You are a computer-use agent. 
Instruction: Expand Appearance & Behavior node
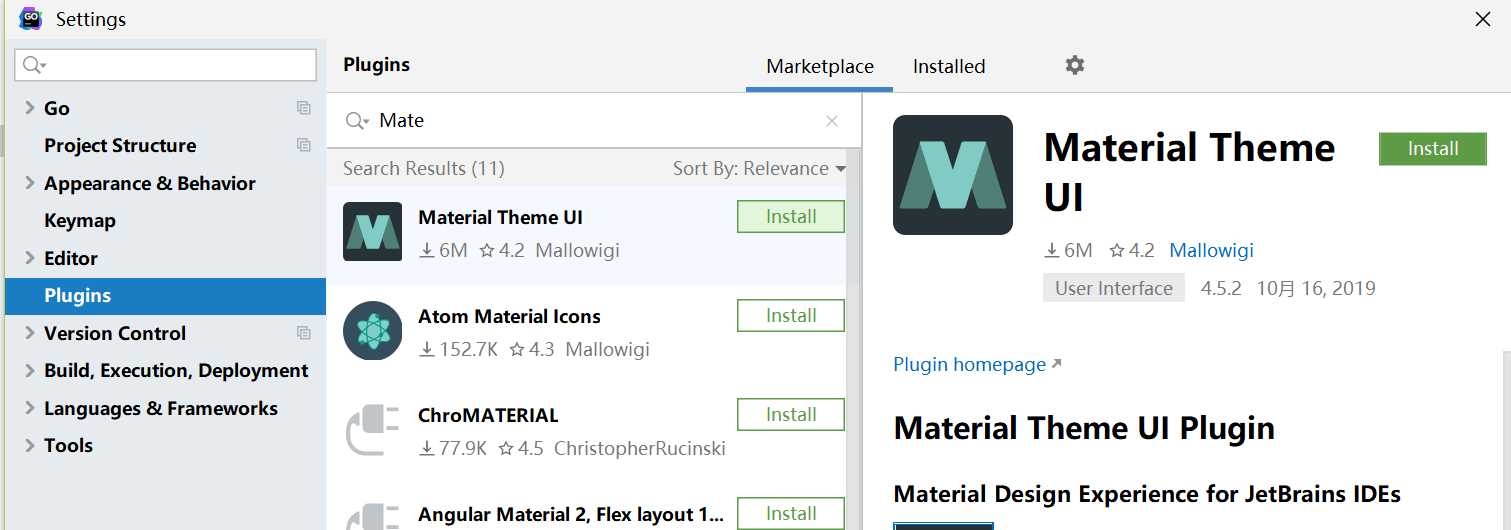click(x=30, y=183)
